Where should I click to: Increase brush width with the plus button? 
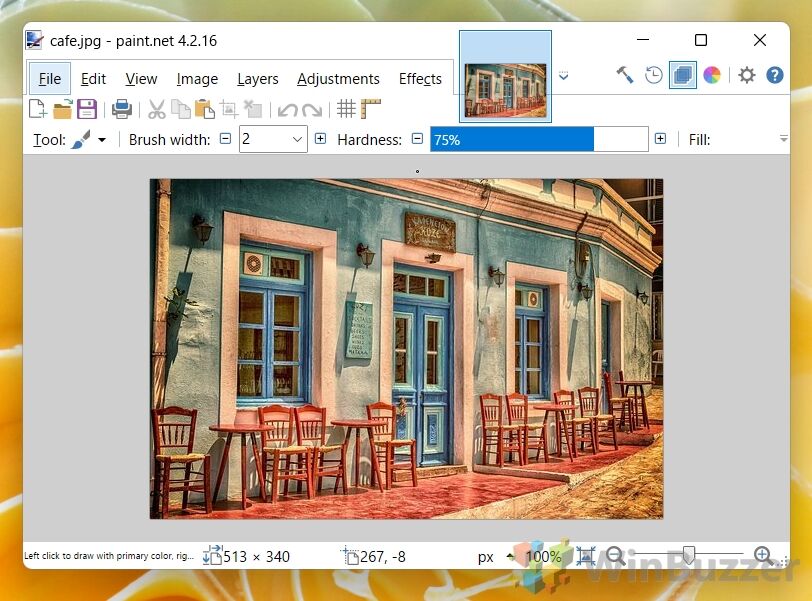321,139
